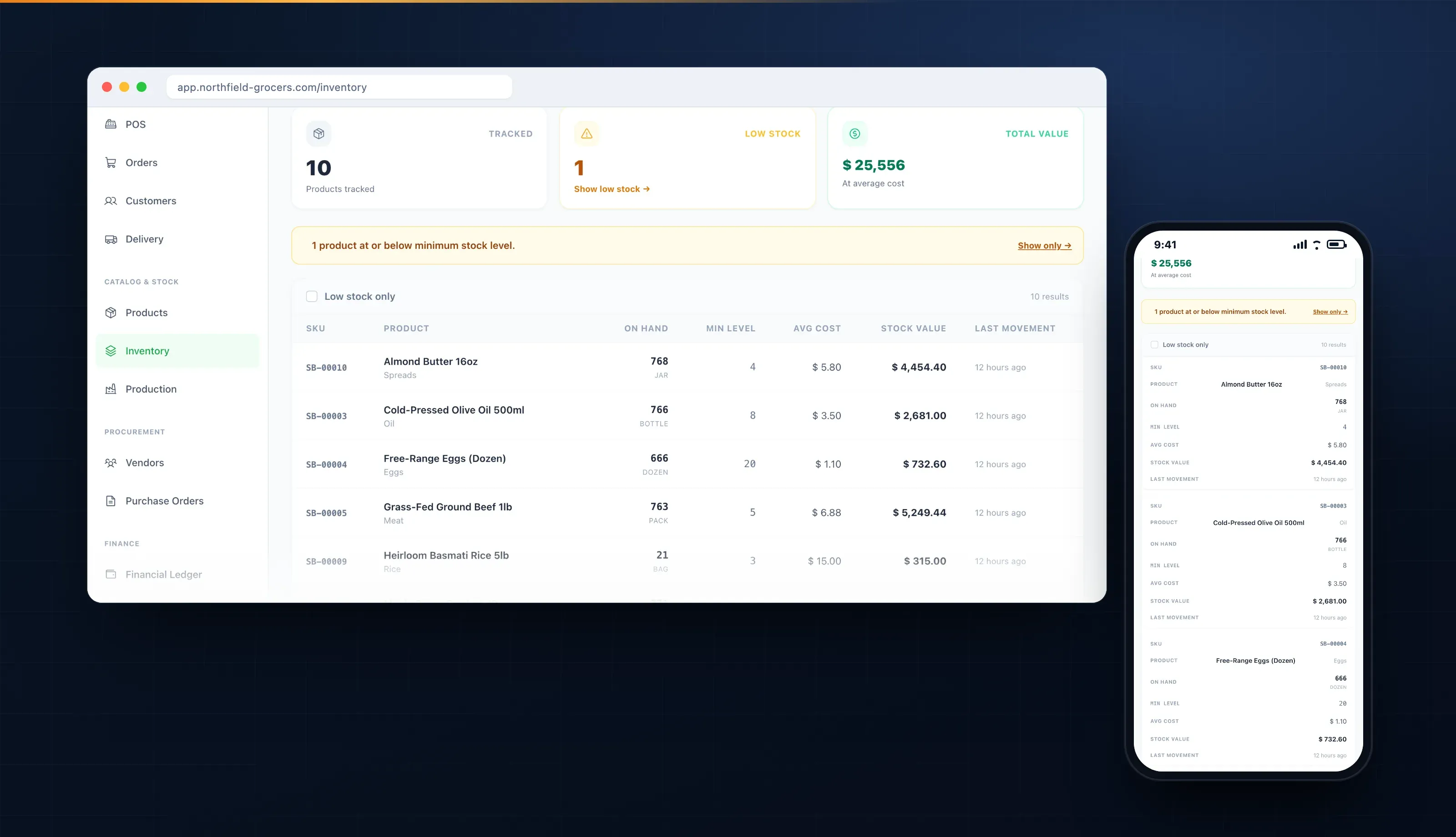
Task: Click the SKU column header
Action: pyautogui.click(x=316, y=328)
